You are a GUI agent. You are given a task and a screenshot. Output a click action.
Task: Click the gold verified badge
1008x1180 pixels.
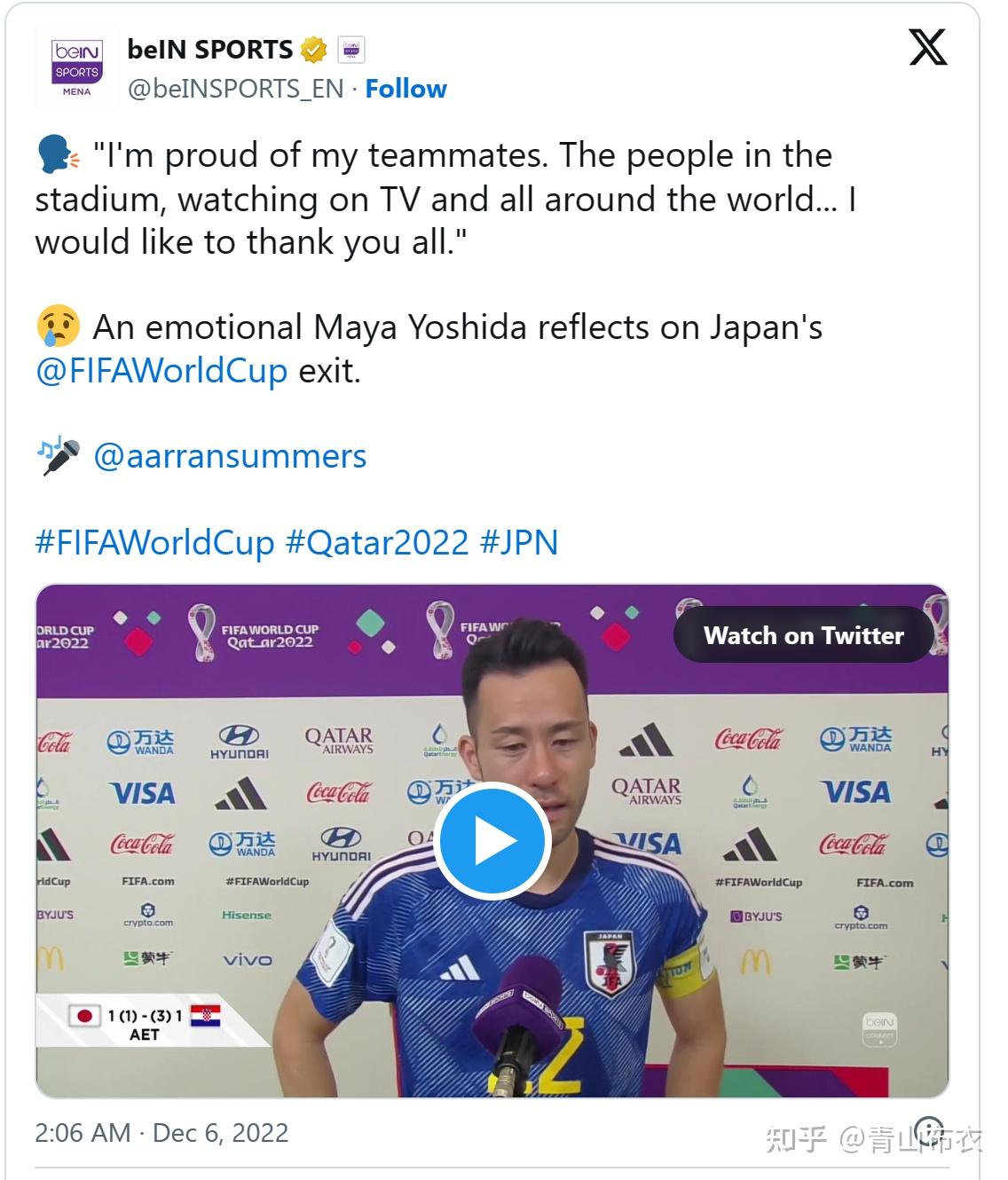tap(313, 50)
